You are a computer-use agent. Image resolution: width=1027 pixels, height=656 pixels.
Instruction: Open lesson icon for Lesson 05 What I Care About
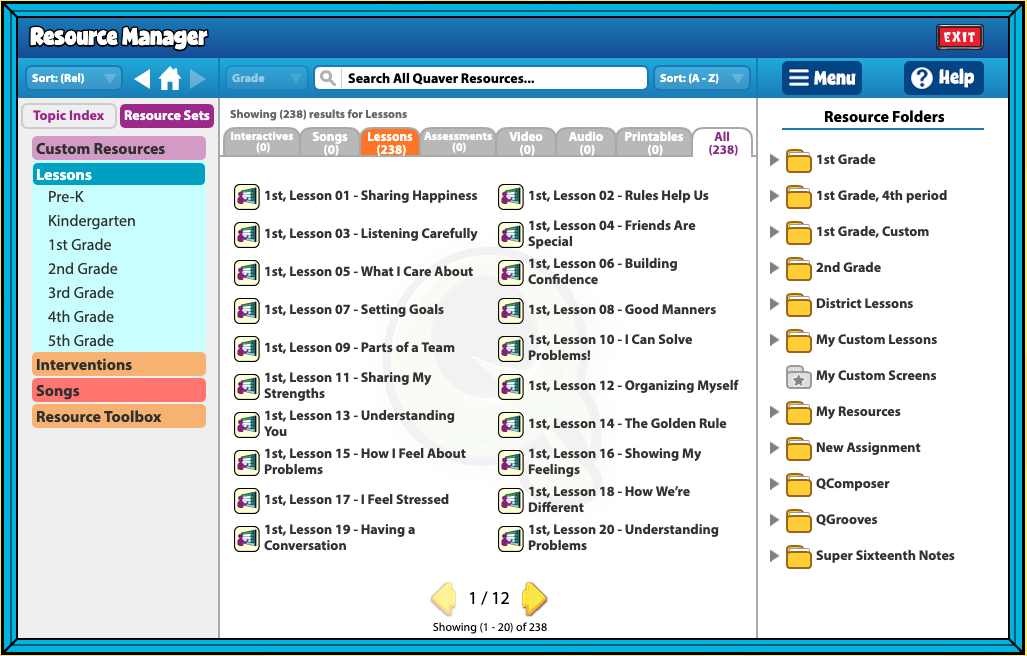point(246,272)
